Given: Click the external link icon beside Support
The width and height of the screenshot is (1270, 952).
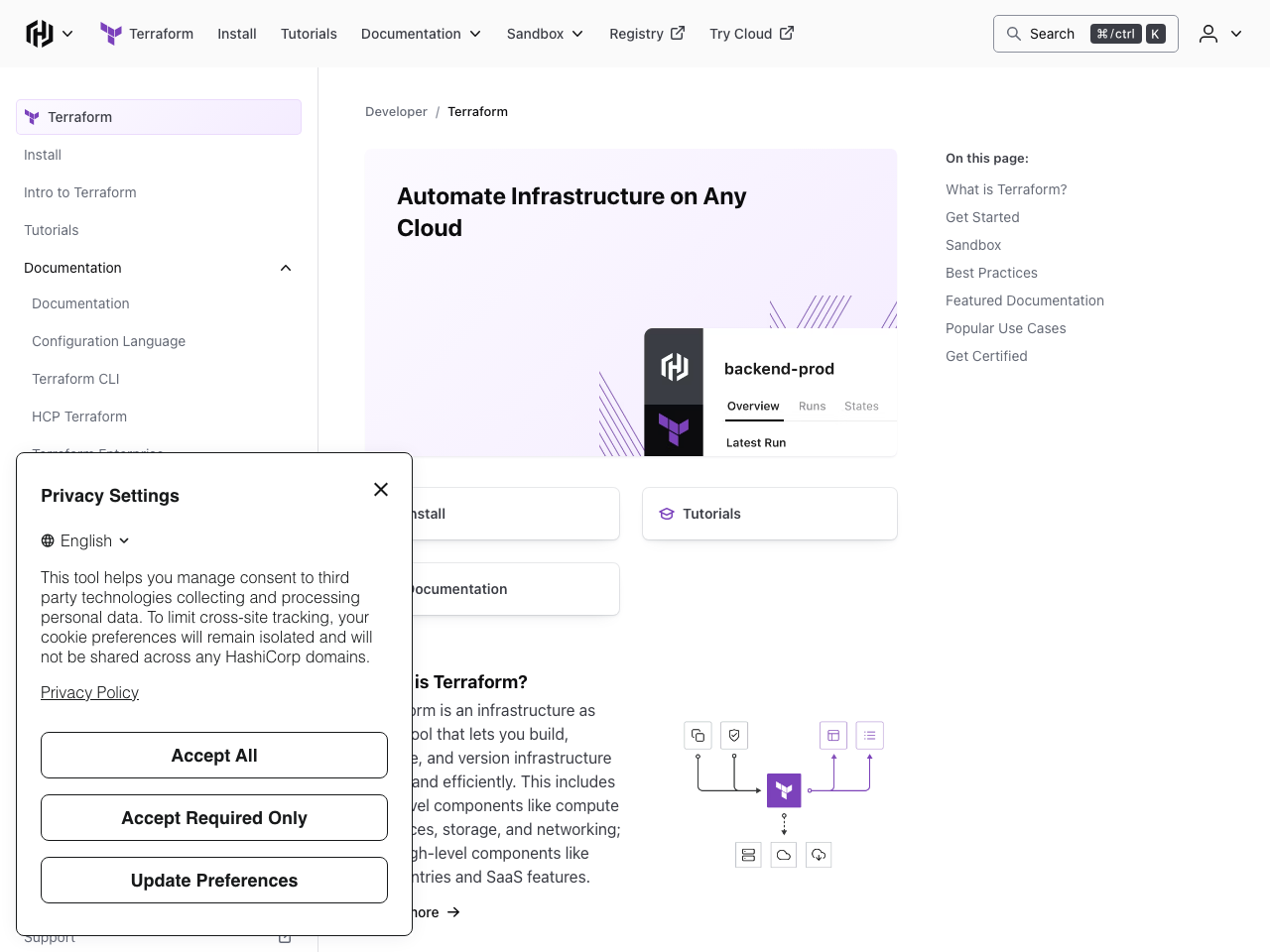Looking at the screenshot, I should (x=284, y=935).
